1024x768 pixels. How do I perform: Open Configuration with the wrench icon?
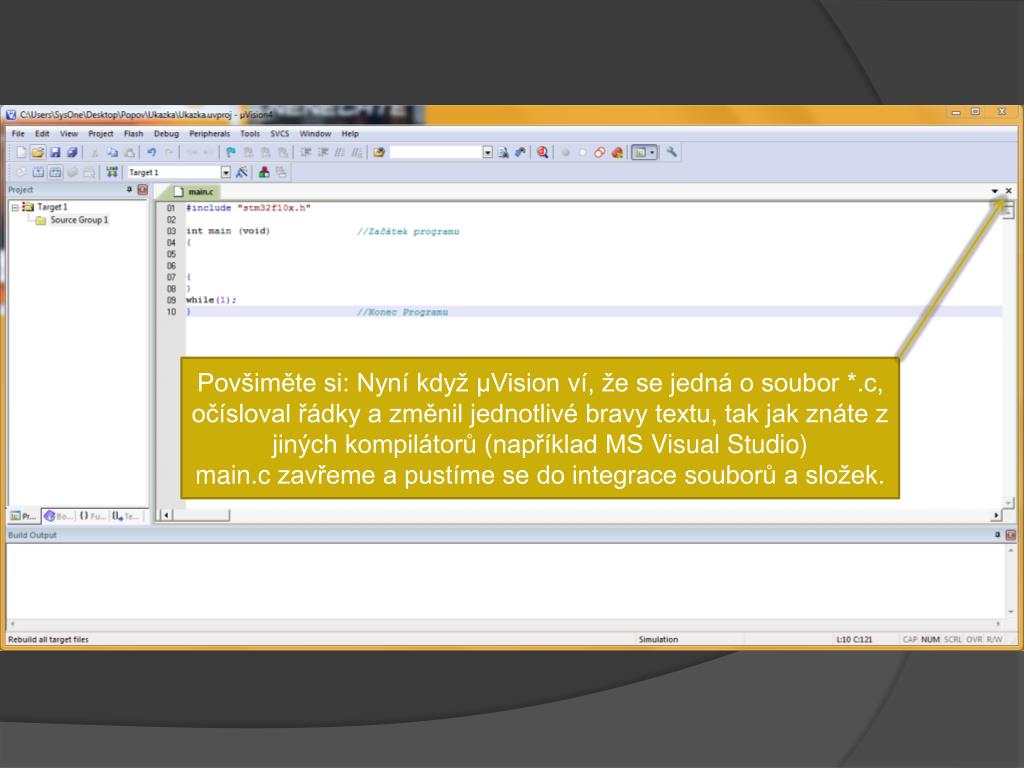pyautogui.click(x=671, y=153)
